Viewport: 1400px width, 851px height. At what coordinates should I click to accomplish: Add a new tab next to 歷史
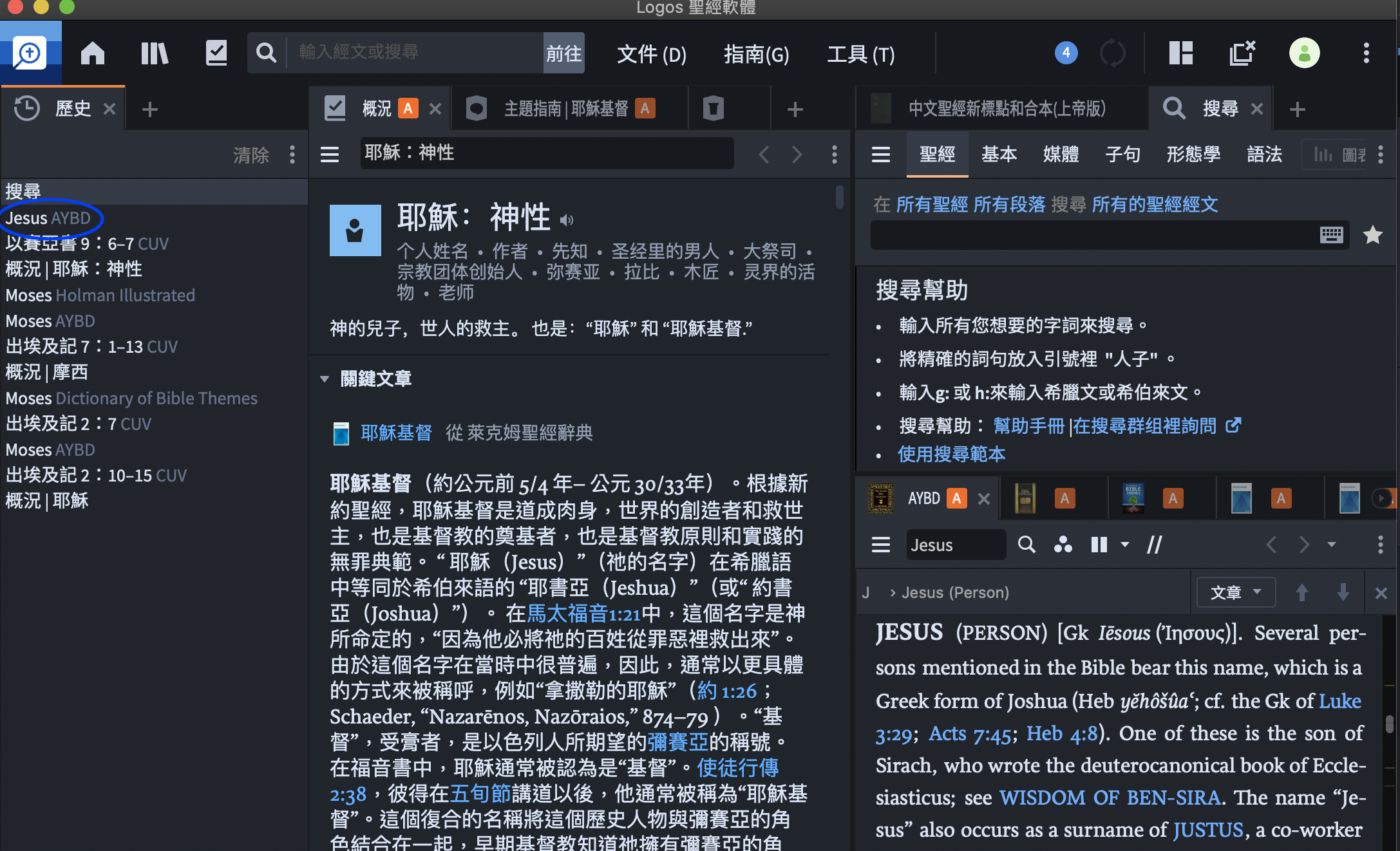150,109
